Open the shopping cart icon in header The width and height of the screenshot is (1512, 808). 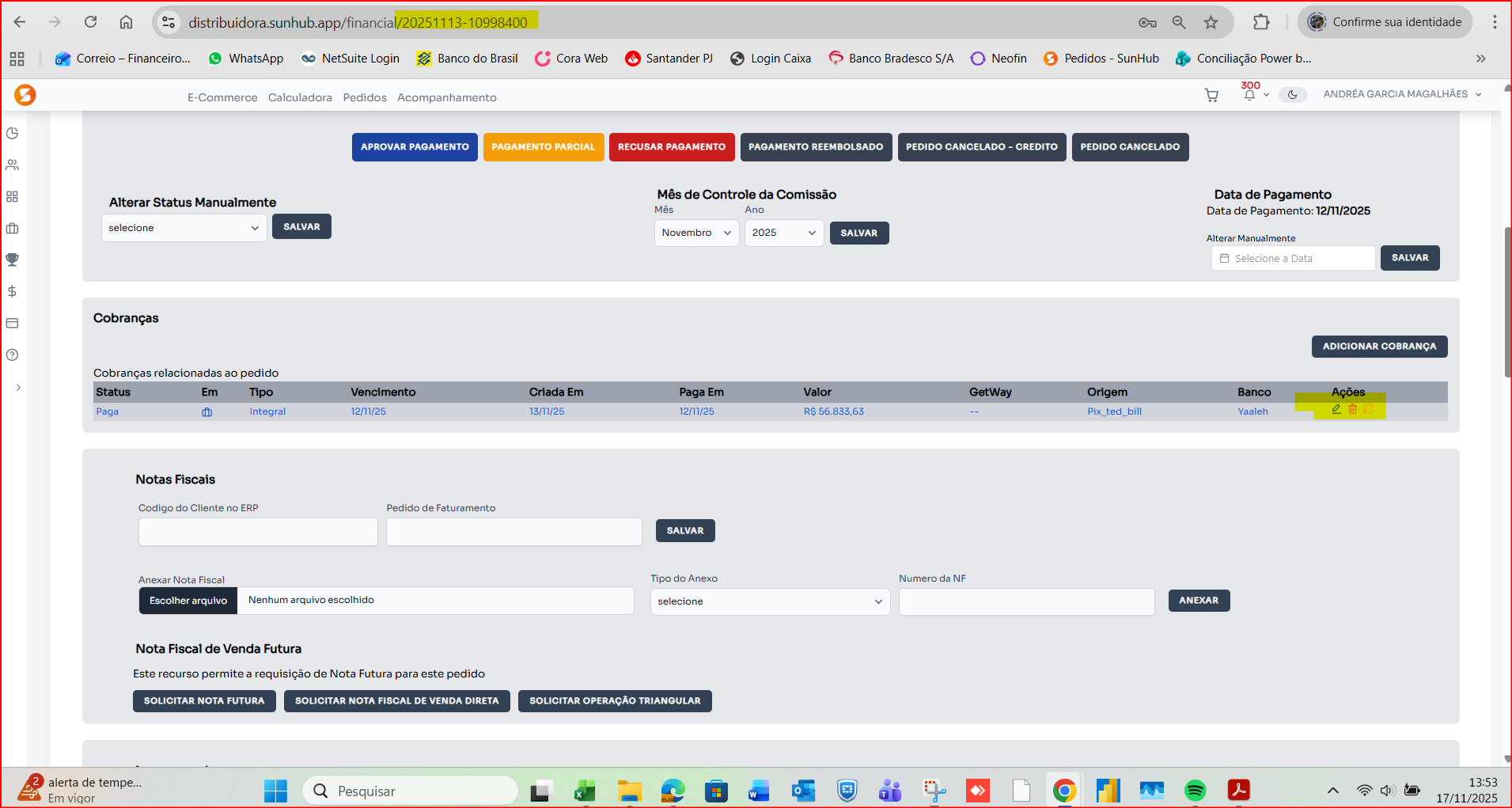[x=1211, y=95]
